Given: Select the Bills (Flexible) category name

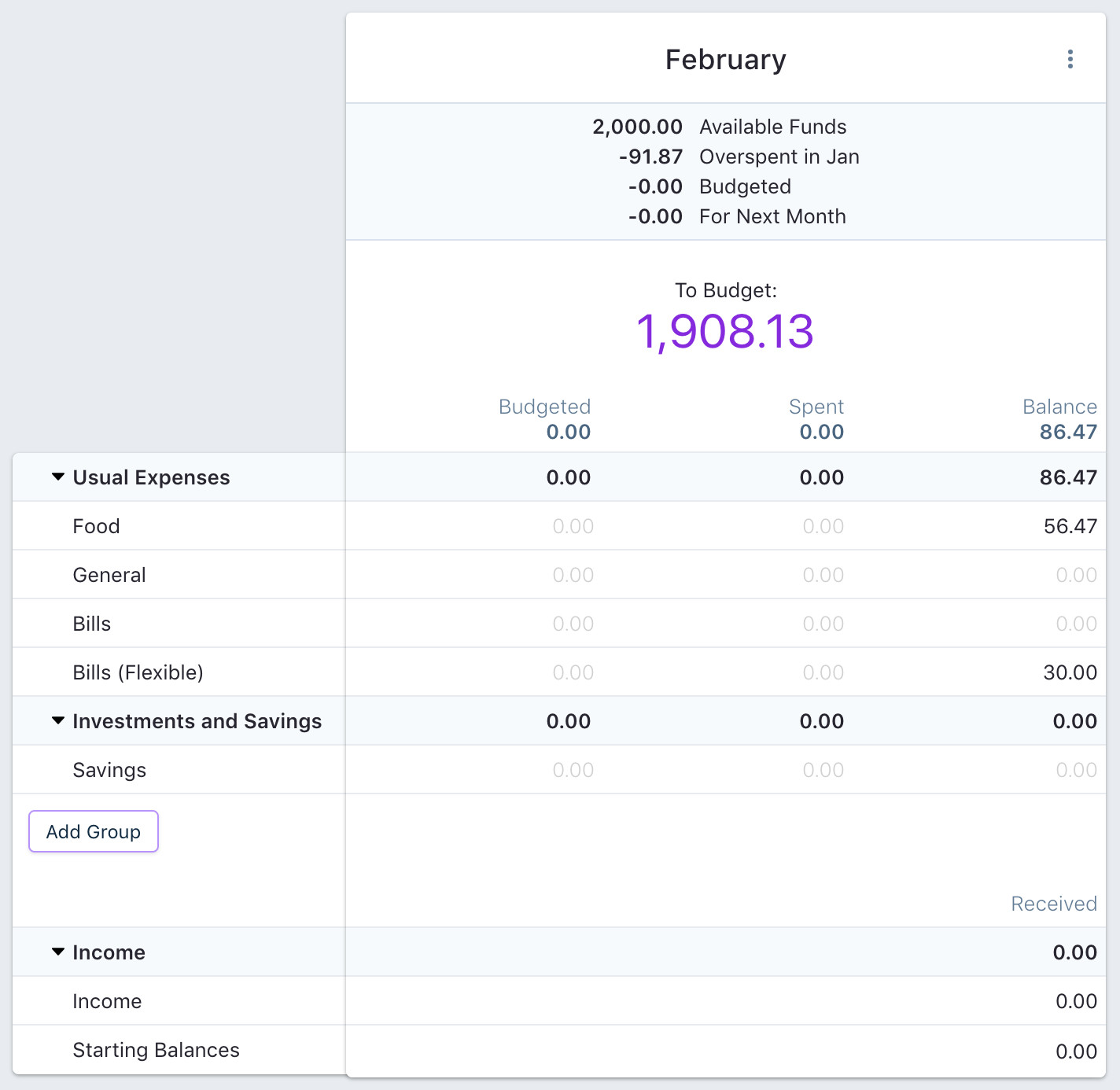Looking at the screenshot, I should pos(138,672).
